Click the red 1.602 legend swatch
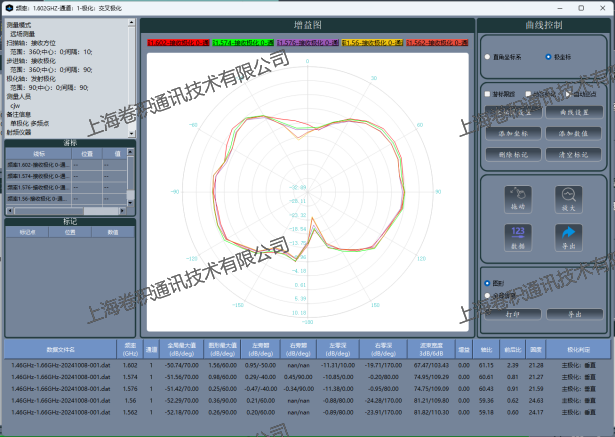The image size is (615, 437). (178, 43)
